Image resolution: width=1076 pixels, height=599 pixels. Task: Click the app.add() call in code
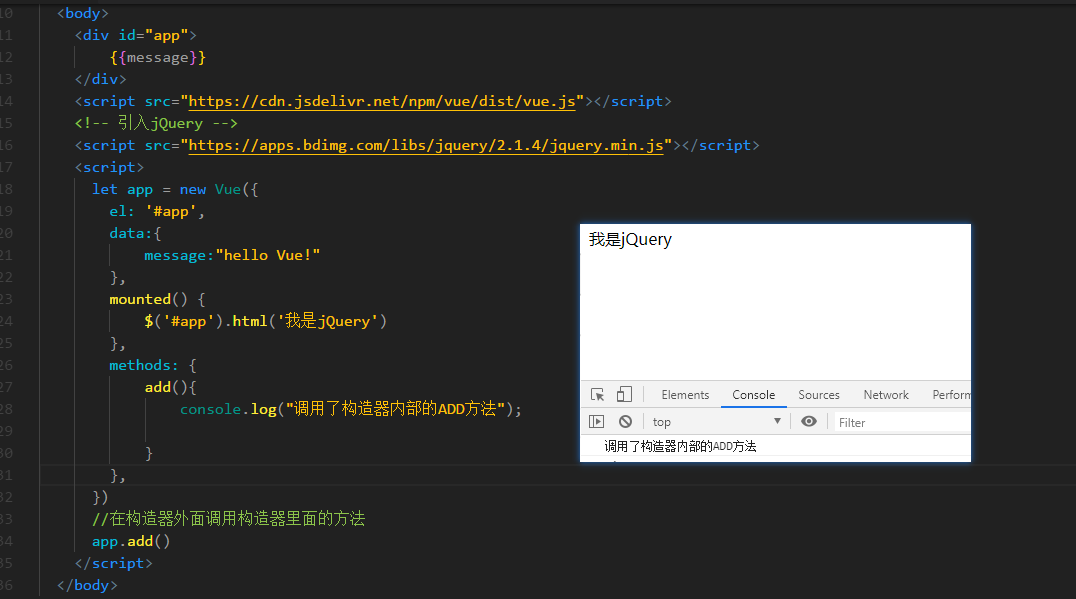coord(131,541)
